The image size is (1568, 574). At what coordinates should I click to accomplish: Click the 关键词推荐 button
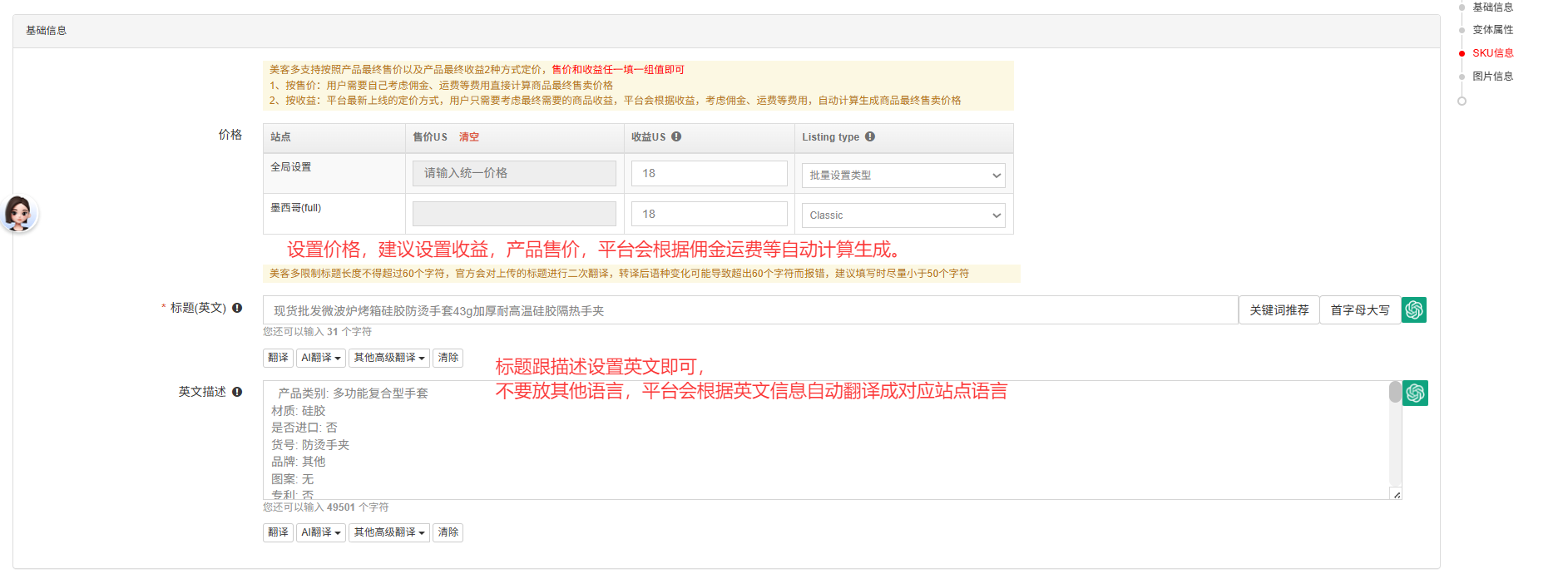(1279, 310)
